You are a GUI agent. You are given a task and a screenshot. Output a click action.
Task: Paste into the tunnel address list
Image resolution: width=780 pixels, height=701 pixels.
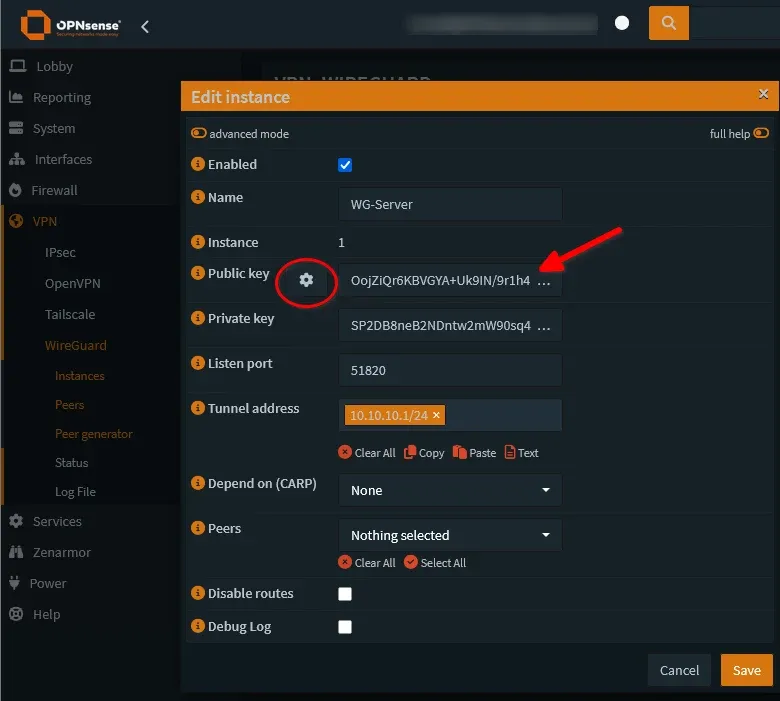pos(475,453)
